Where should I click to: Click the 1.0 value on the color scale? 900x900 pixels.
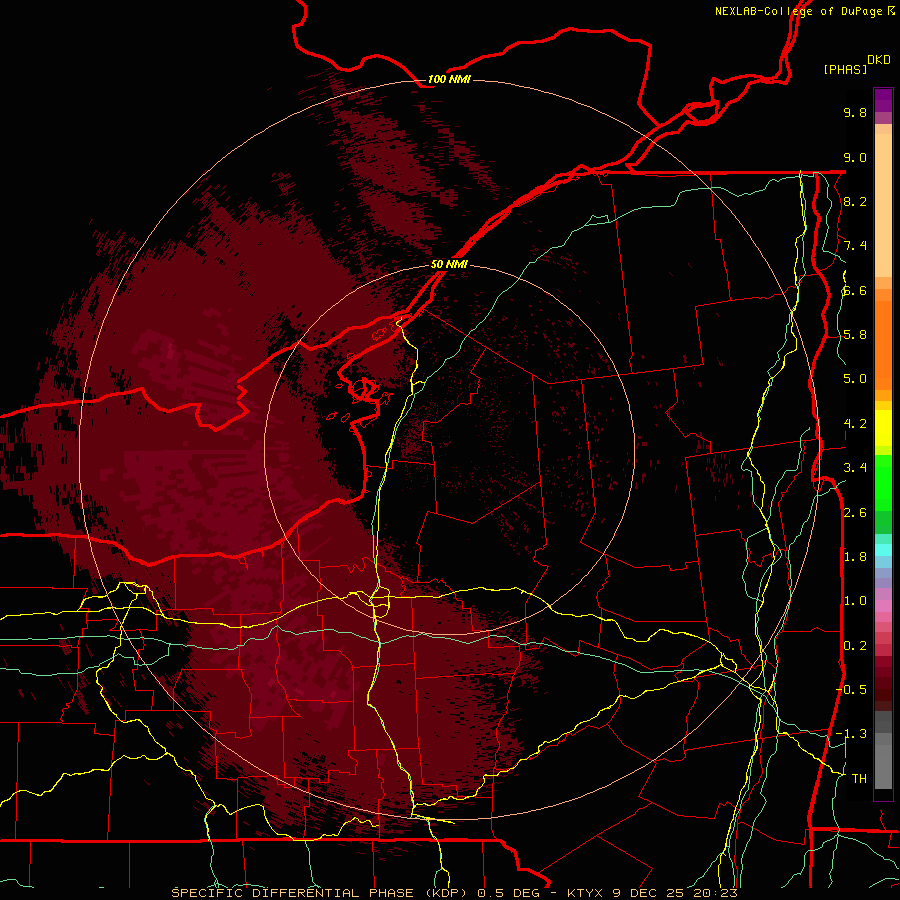click(855, 601)
